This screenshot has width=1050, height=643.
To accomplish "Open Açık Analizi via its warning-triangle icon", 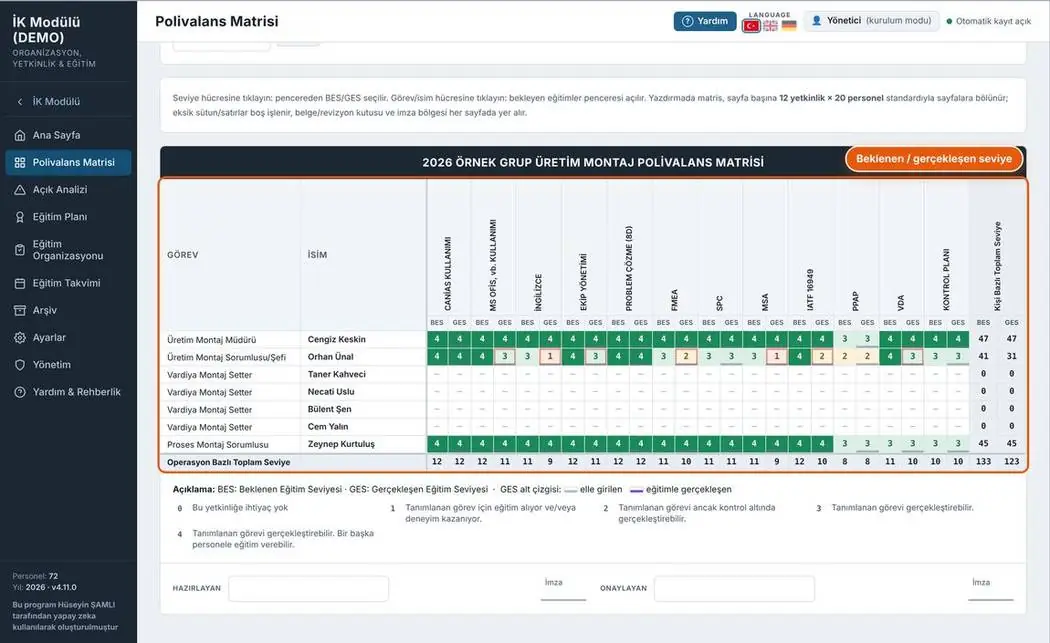I will pyautogui.click(x=20, y=190).
